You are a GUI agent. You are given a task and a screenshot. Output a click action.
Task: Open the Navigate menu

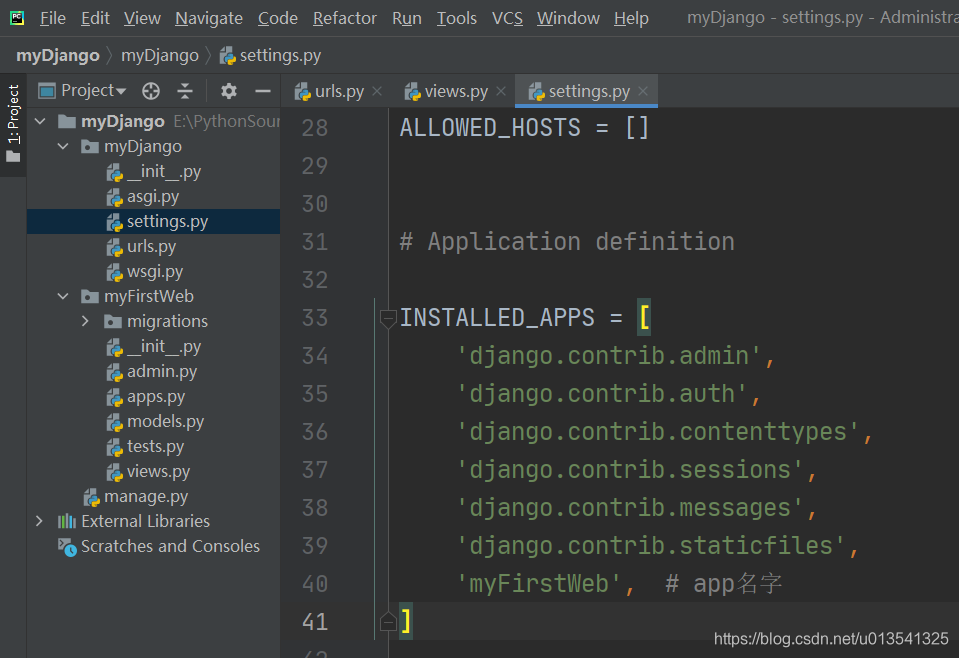point(209,18)
